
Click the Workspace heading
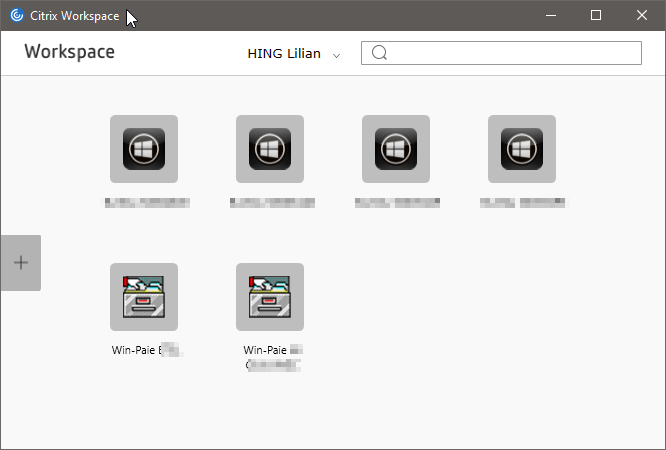click(x=69, y=52)
